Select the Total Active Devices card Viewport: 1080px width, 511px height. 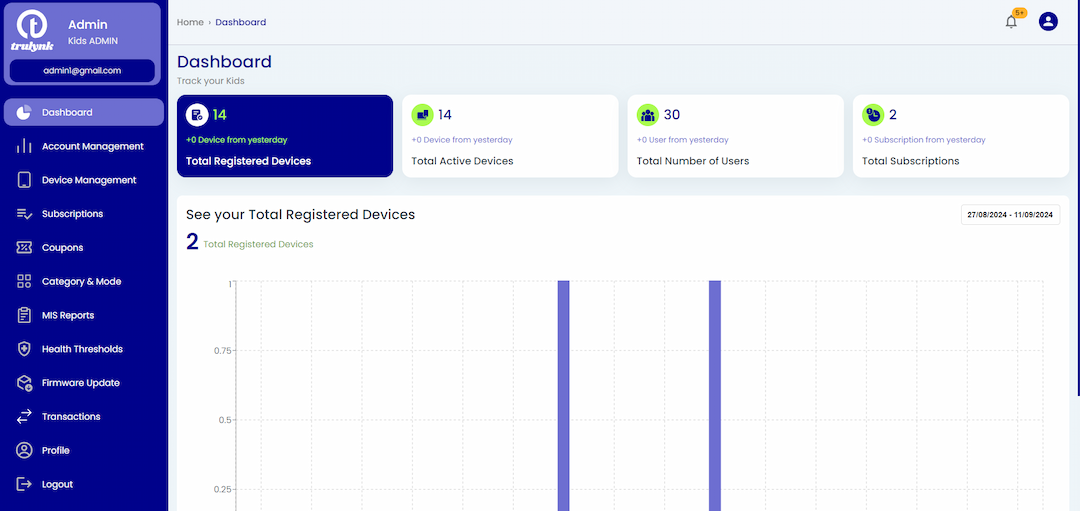pyautogui.click(x=510, y=136)
